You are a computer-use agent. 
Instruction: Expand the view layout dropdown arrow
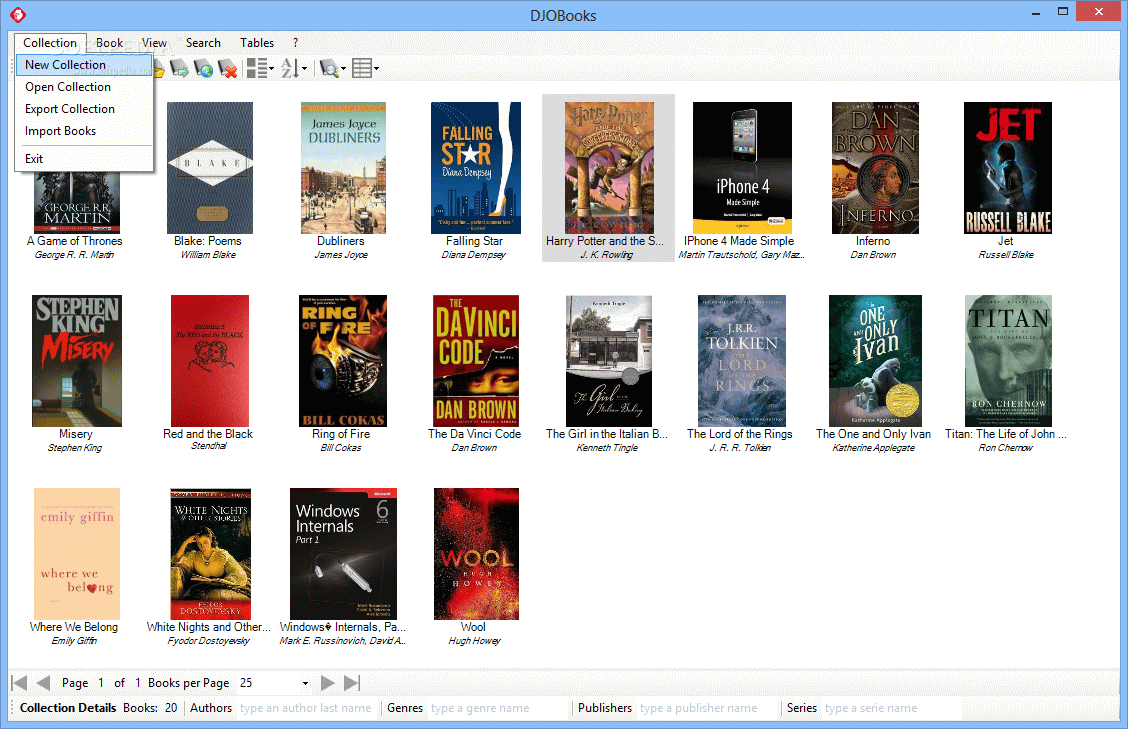coord(271,69)
